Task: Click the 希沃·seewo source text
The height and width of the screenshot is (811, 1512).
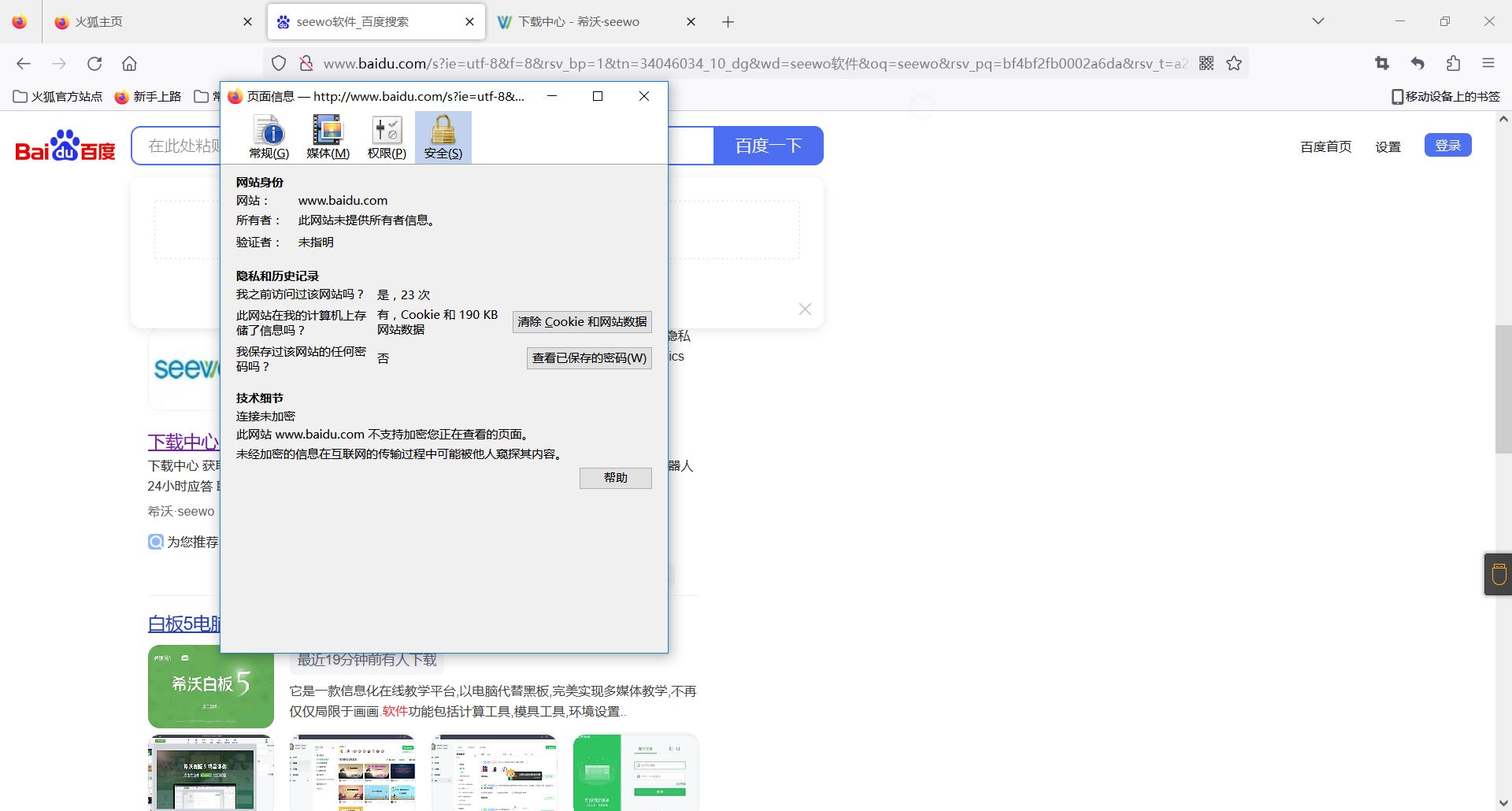Action: click(180, 512)
